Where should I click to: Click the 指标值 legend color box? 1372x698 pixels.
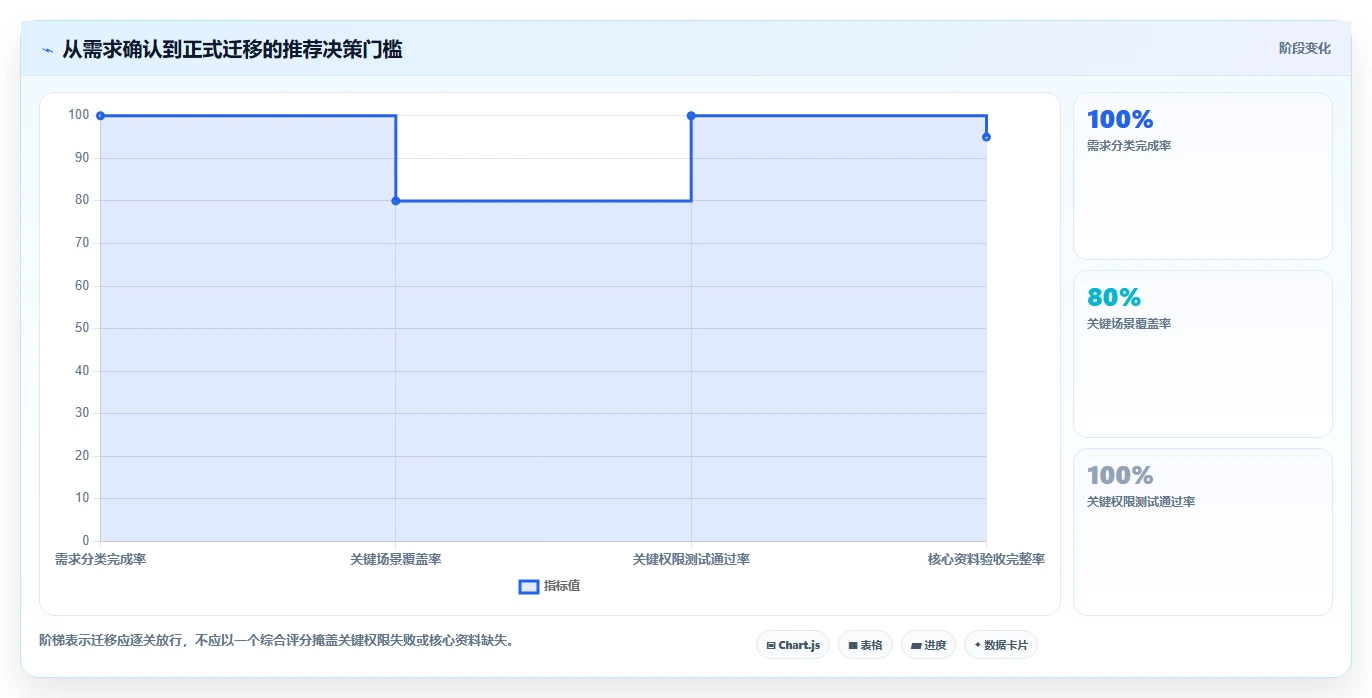tap(529, 586)
